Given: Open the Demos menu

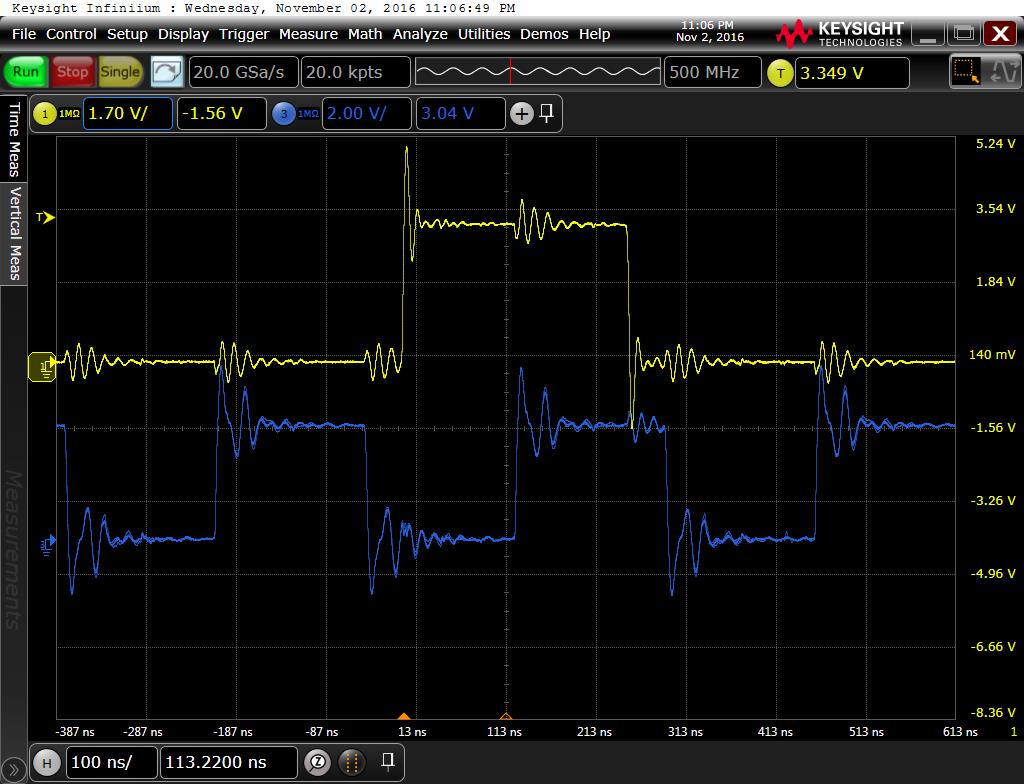Looking at the screenshot, I should 544,34.
